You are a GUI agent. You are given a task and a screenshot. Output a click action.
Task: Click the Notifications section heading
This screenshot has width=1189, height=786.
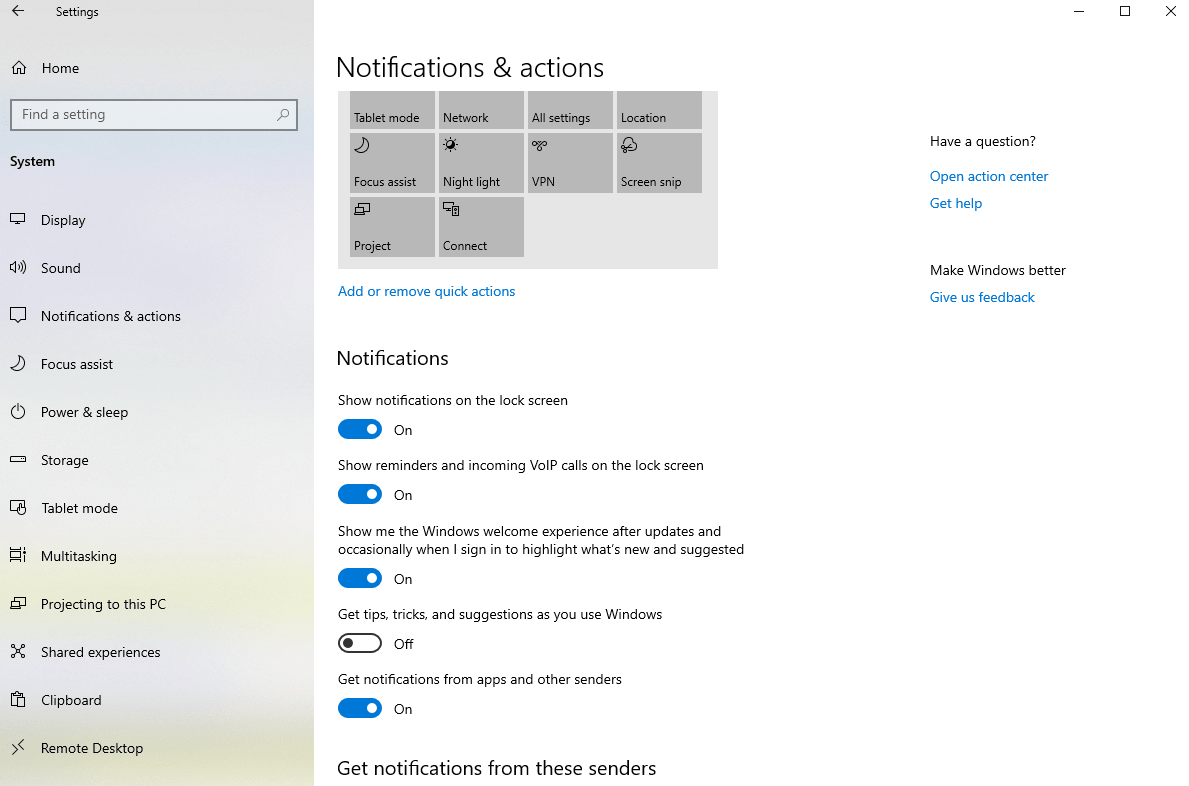coord(393,358)
